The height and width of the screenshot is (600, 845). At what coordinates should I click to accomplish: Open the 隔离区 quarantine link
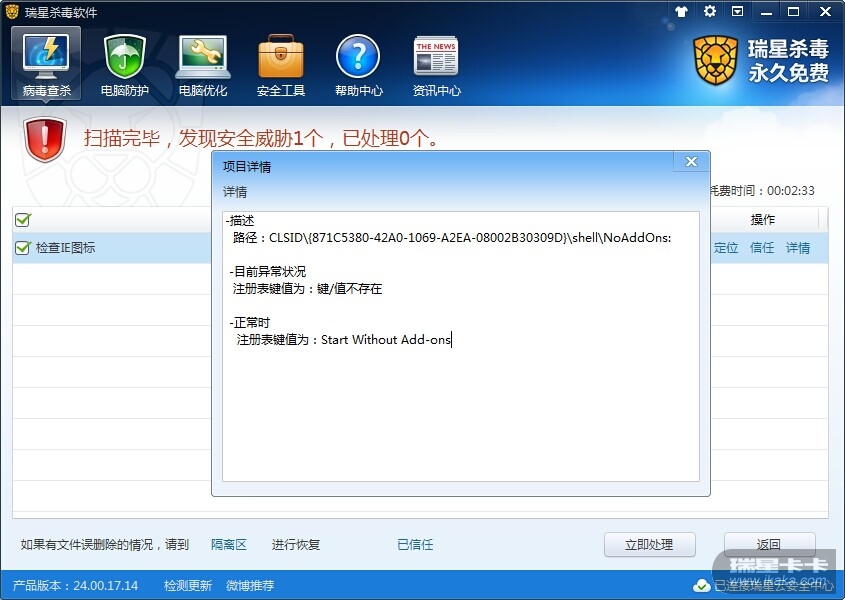(228, 544)
